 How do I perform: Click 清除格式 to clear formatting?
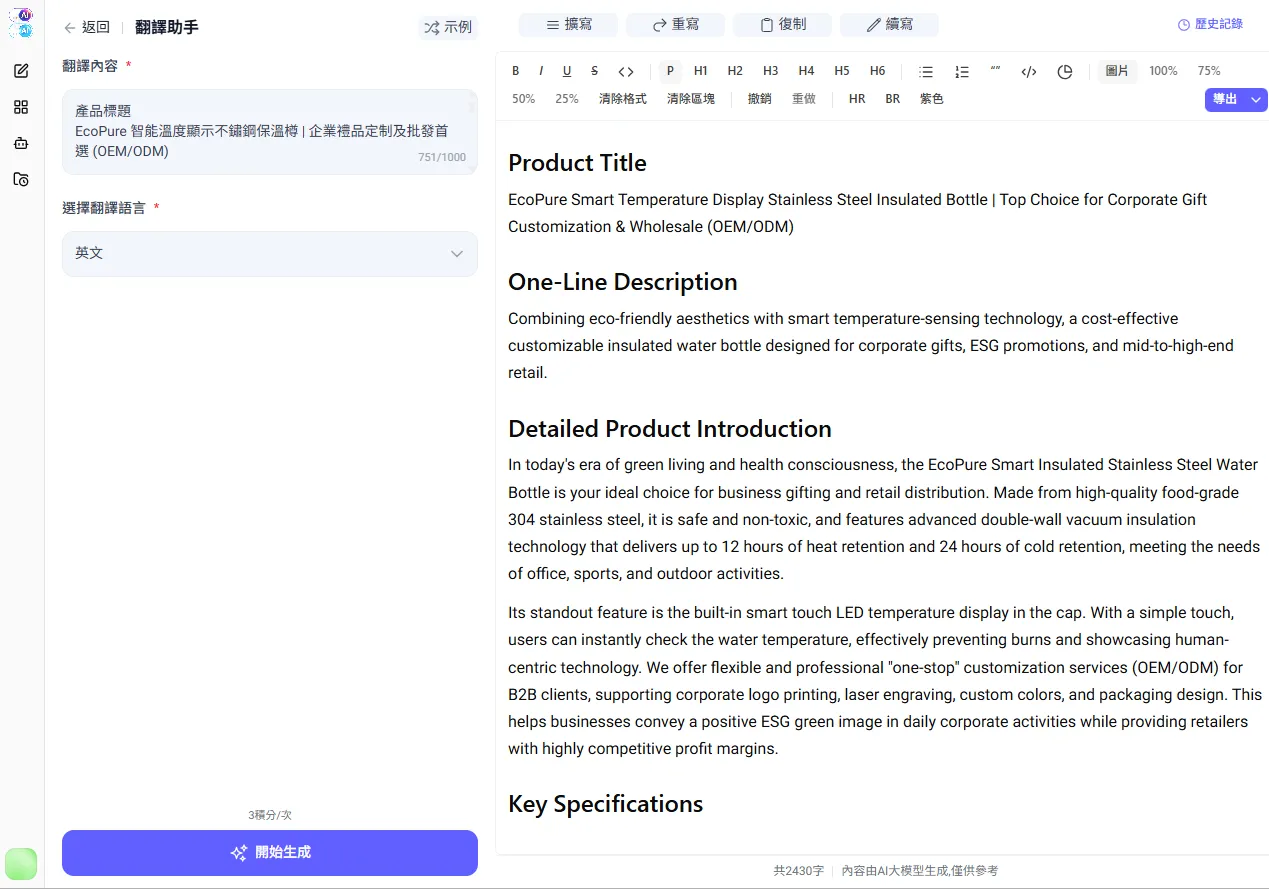coord(623,99)
